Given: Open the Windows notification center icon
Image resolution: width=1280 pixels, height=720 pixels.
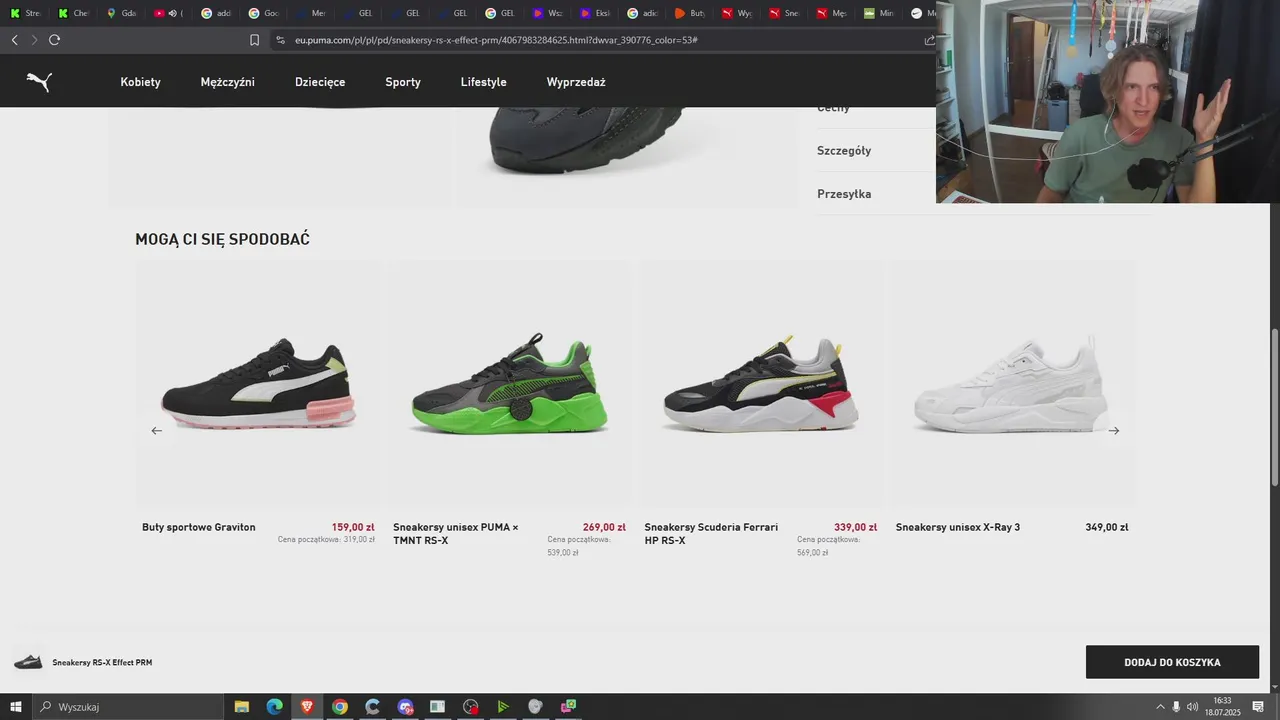Looking at the screenshot, I should [1258, 707].
